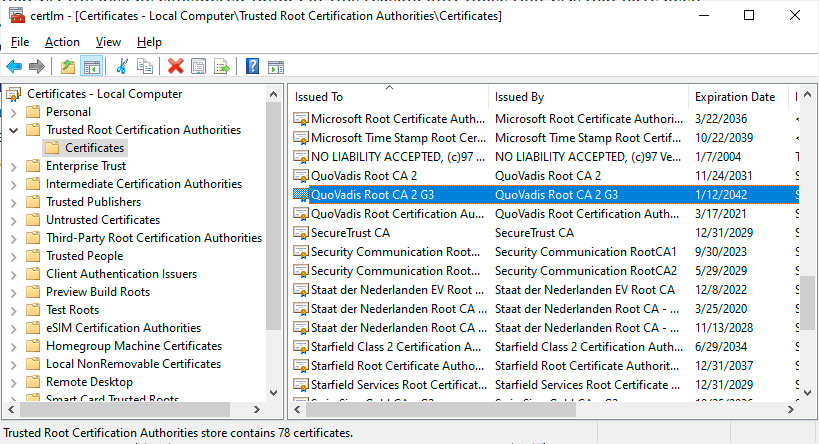Expand the Trusted People node
This screenshot has width=819, height=444.
pos(14,256)
